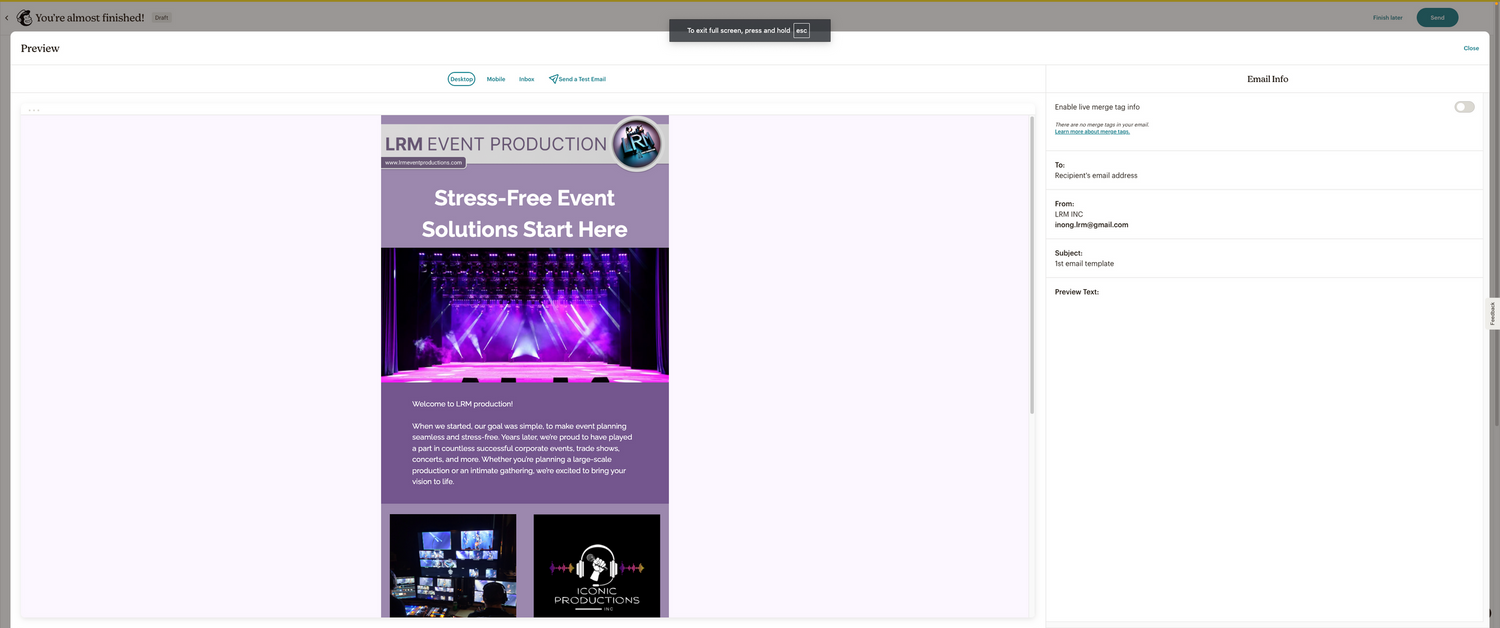
Task: Open the Inbox preview tab
Action: 526,79
